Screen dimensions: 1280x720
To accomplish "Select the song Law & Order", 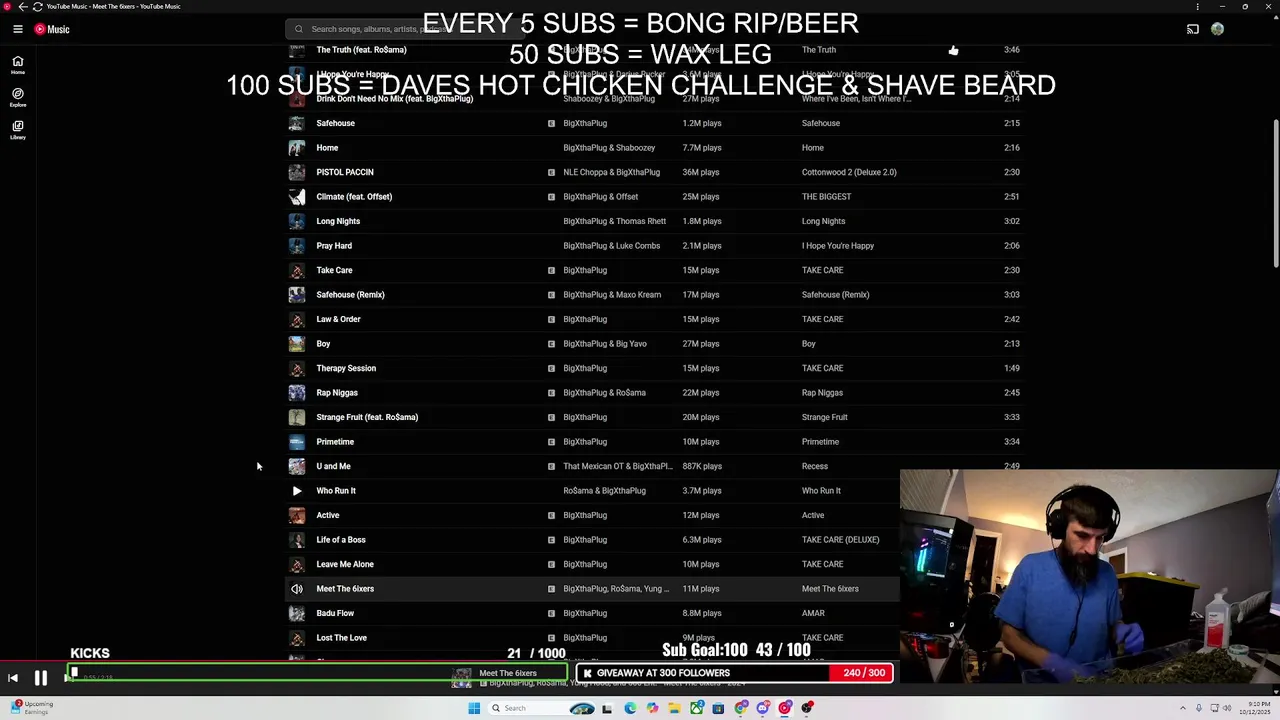I will 338,319.
